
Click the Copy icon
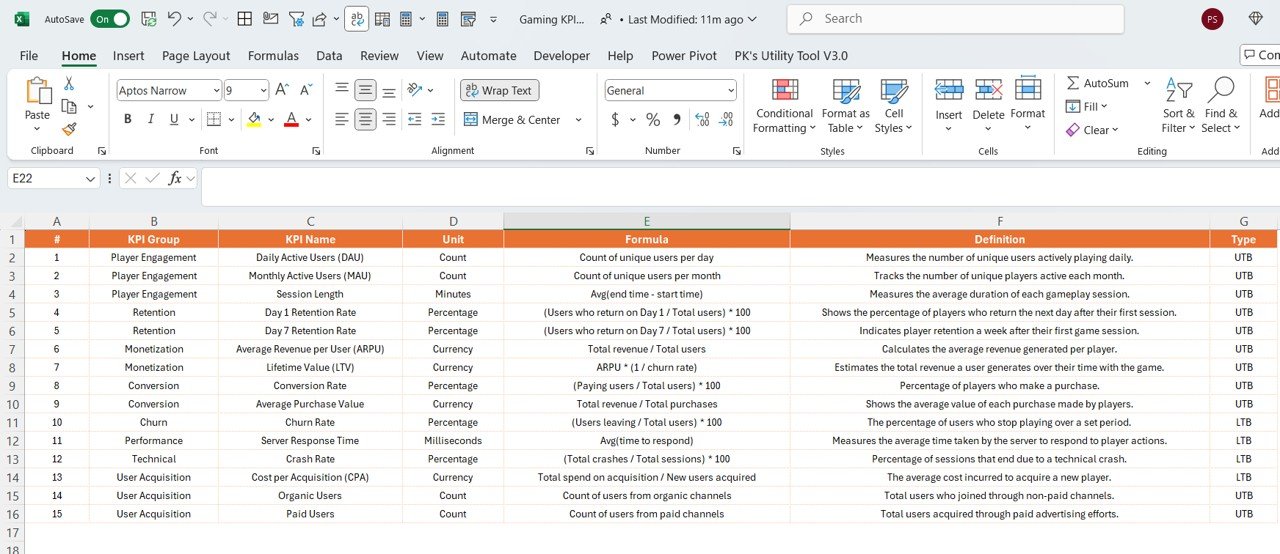[x=69, y=106]
